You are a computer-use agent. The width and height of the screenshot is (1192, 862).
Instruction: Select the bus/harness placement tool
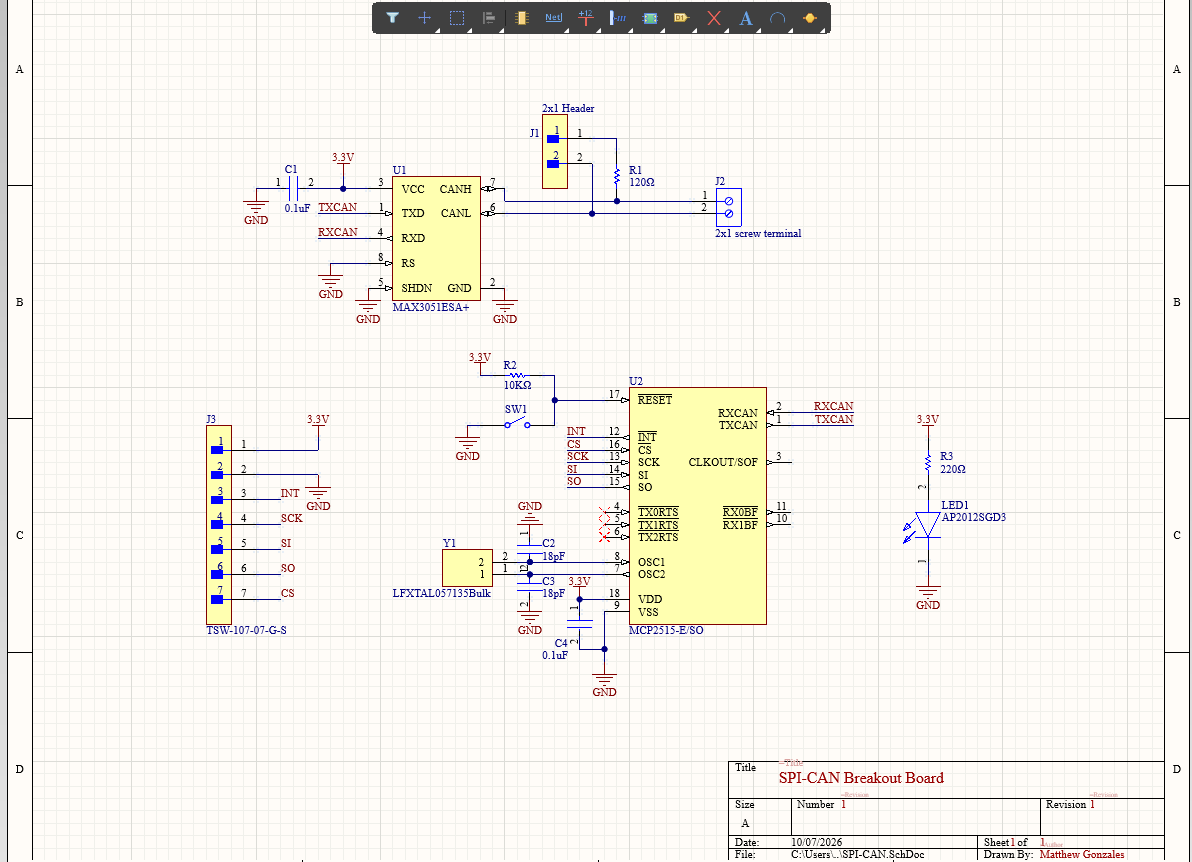tap(618, 17)
